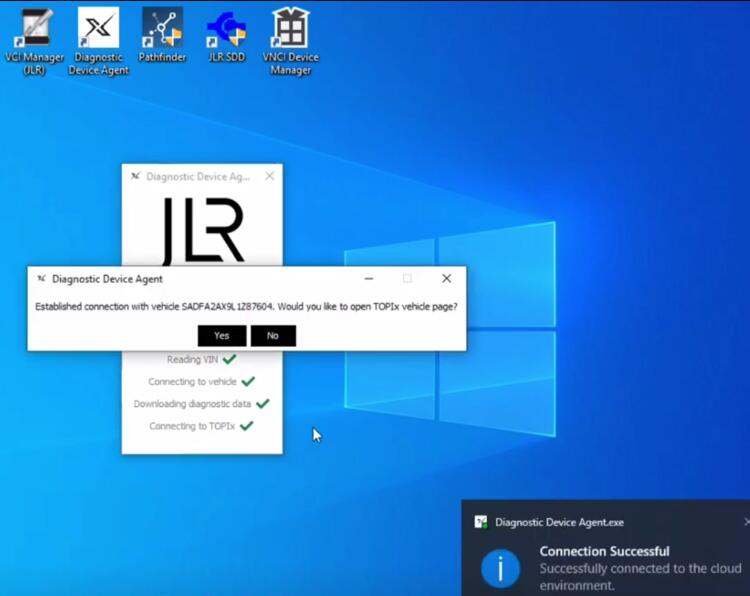Click the JLR splash window title icon
750x596 pixels.
(135, 176)
